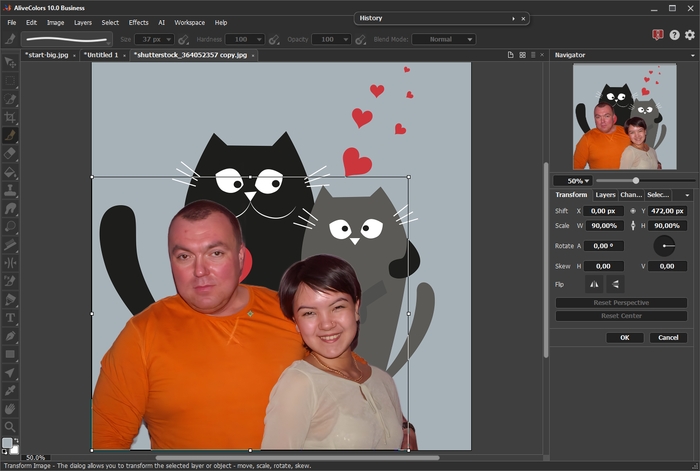Select the Pen shape tool
The image size is (700, 471).
coord(10,336)
